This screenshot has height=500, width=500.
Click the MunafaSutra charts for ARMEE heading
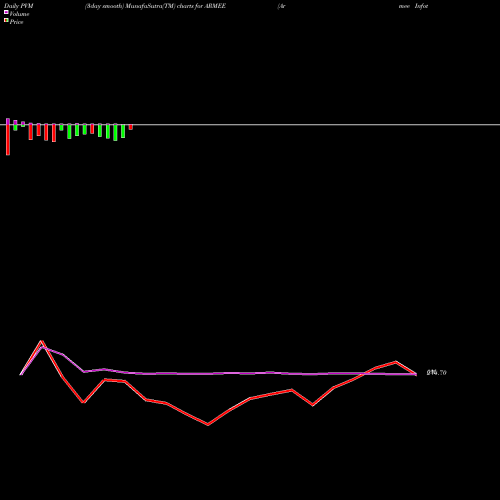point(155,6)
